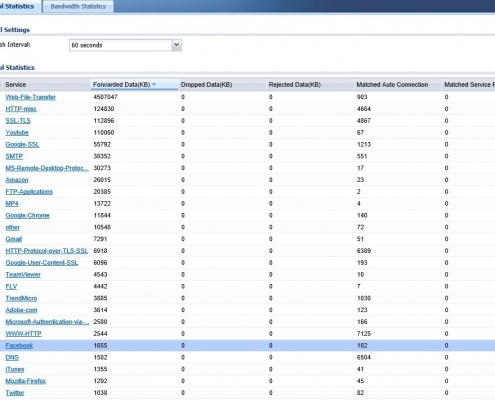Open the Youtube service link
495x400 pixels.
(x=17, y=133)
